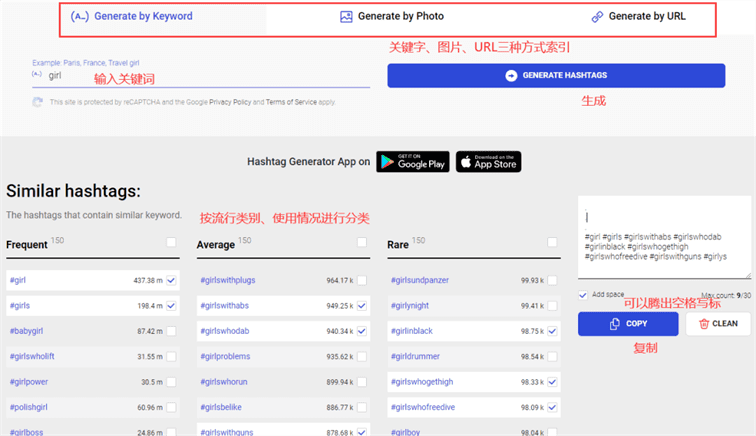Uncheck the #girls hashtag checkbox
Image resolution: width=756 pixels, height=436 pixels.
tap(171, 306)
